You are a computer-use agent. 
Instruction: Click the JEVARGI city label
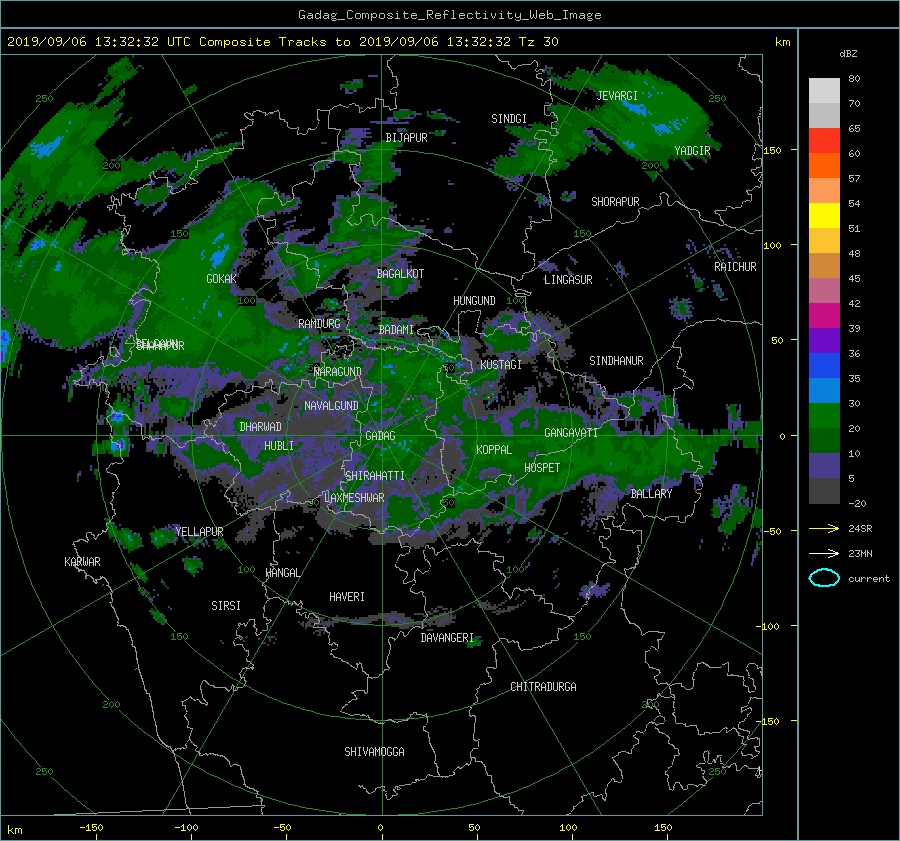617,96
